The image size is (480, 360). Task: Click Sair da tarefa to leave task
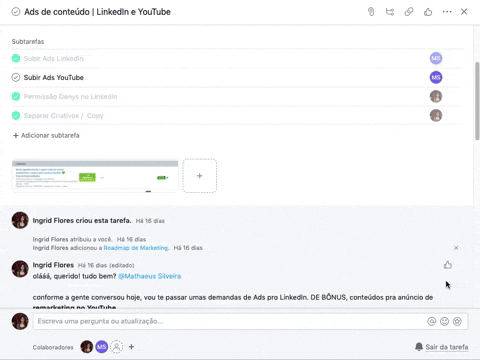pos(447,347)
